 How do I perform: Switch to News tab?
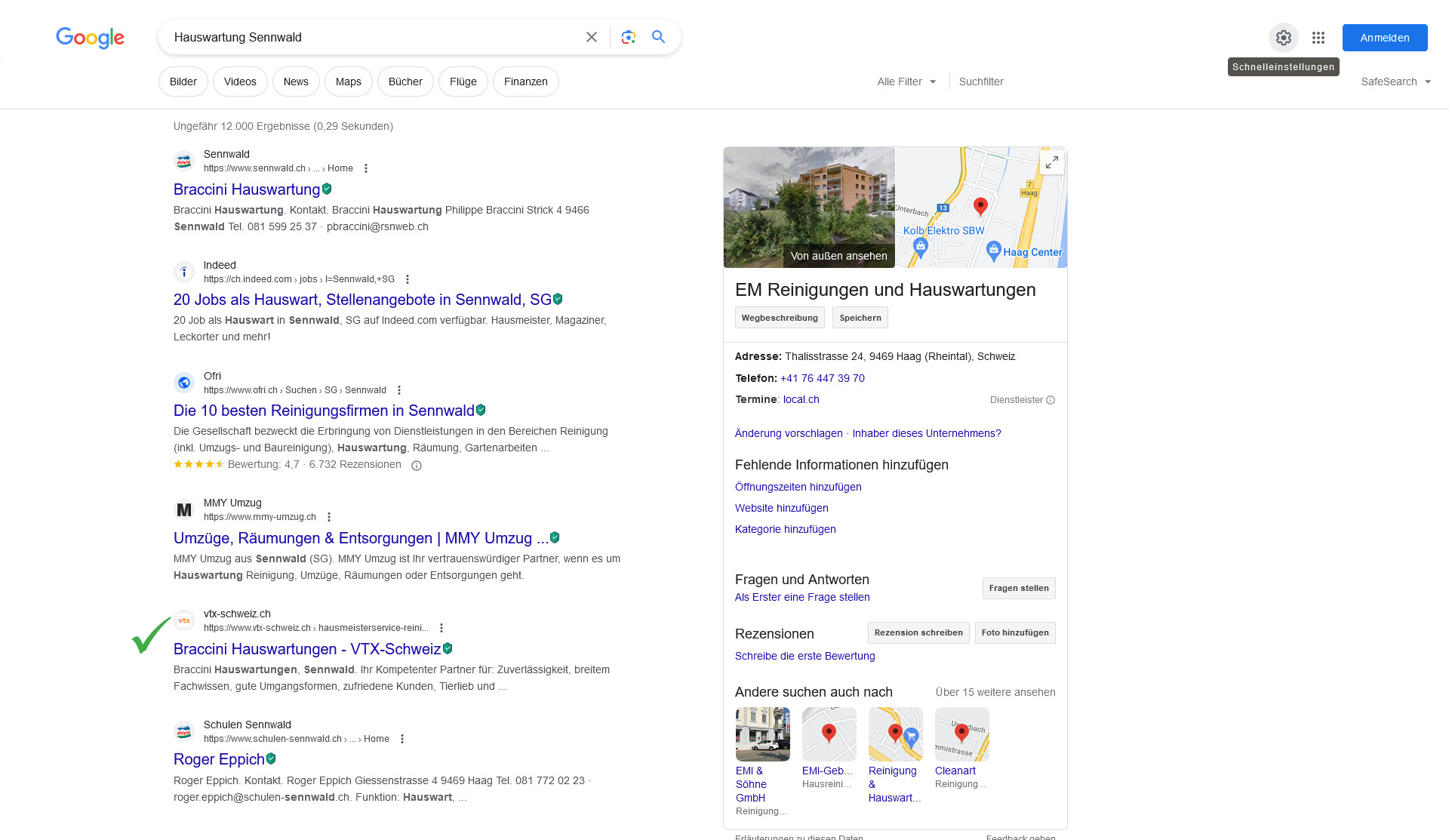coord(296,82)
